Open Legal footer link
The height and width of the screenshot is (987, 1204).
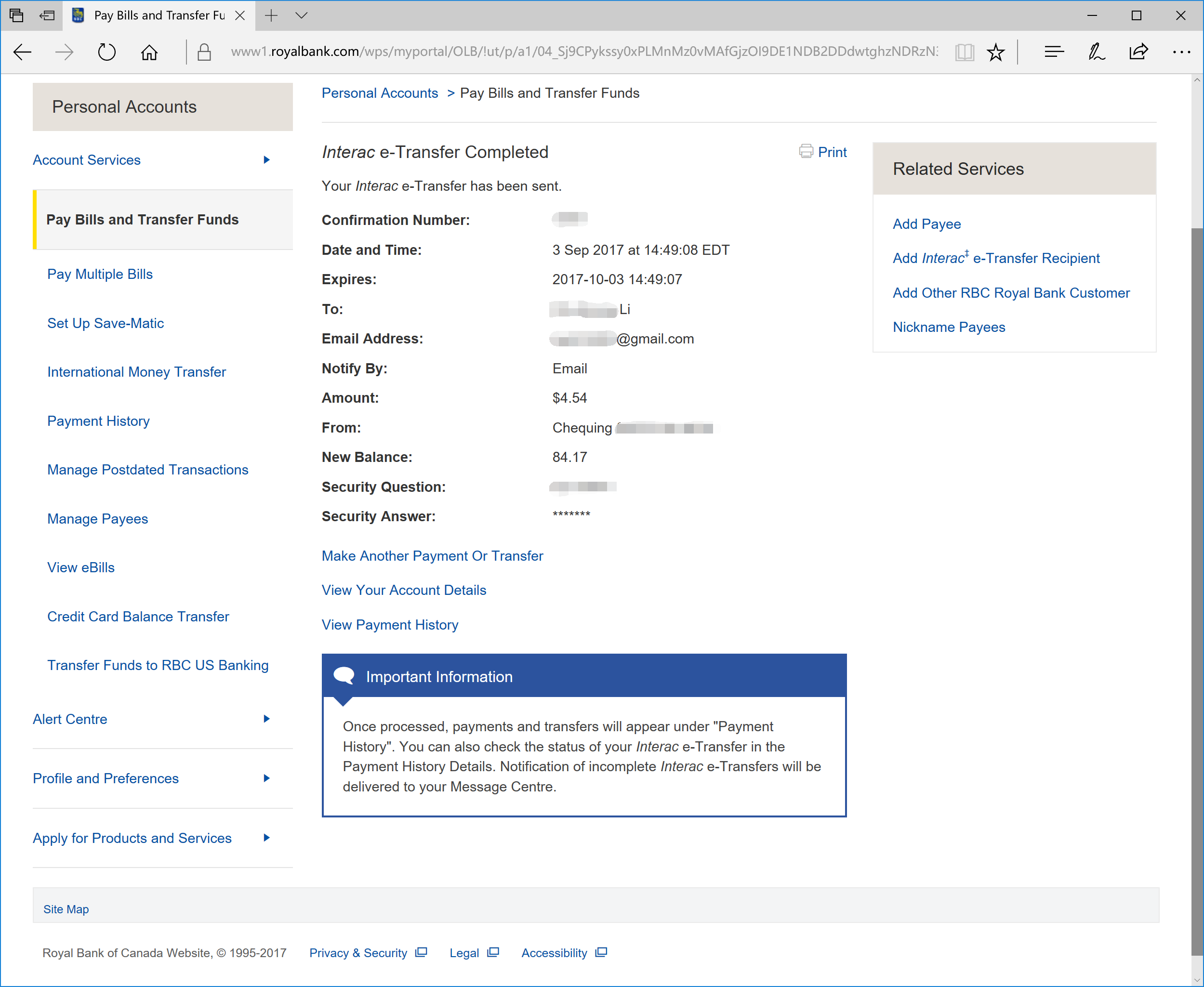point(464,953)
